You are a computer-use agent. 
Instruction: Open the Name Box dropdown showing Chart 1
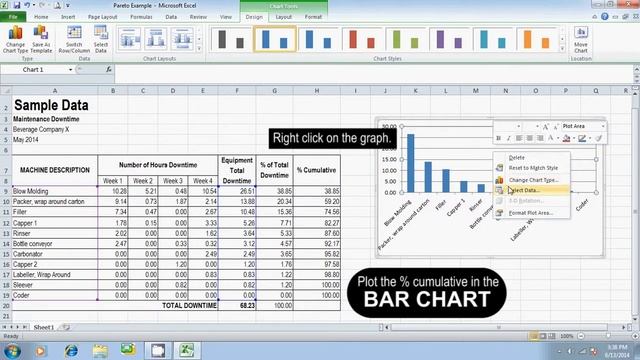[x=70, y=69]
